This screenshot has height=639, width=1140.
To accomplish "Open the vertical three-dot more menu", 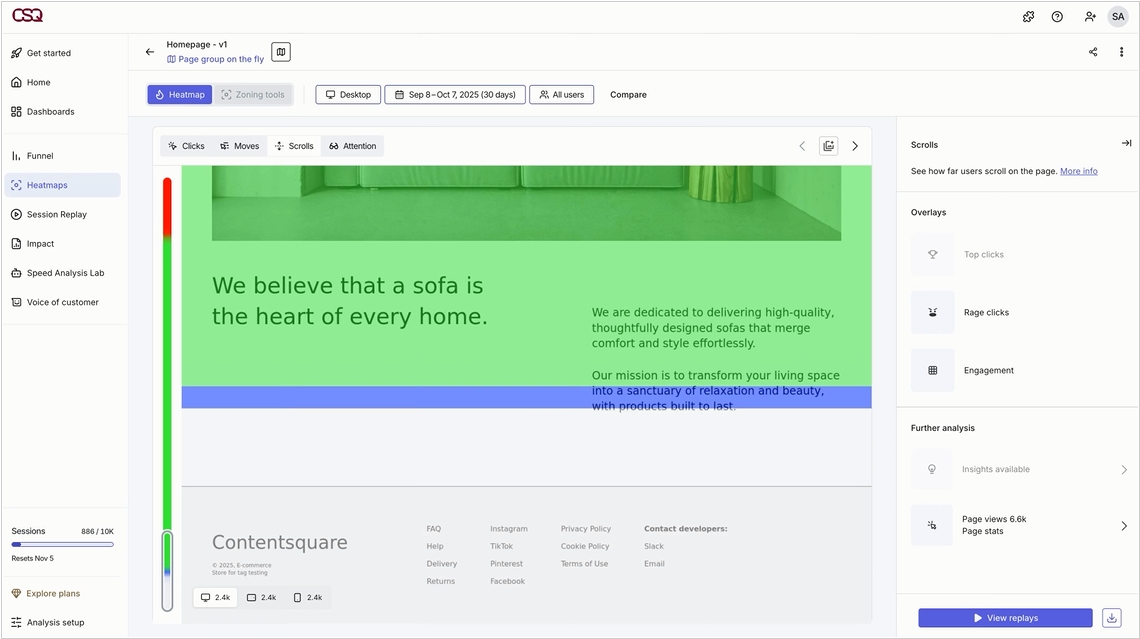I will tap(1121, 52).
